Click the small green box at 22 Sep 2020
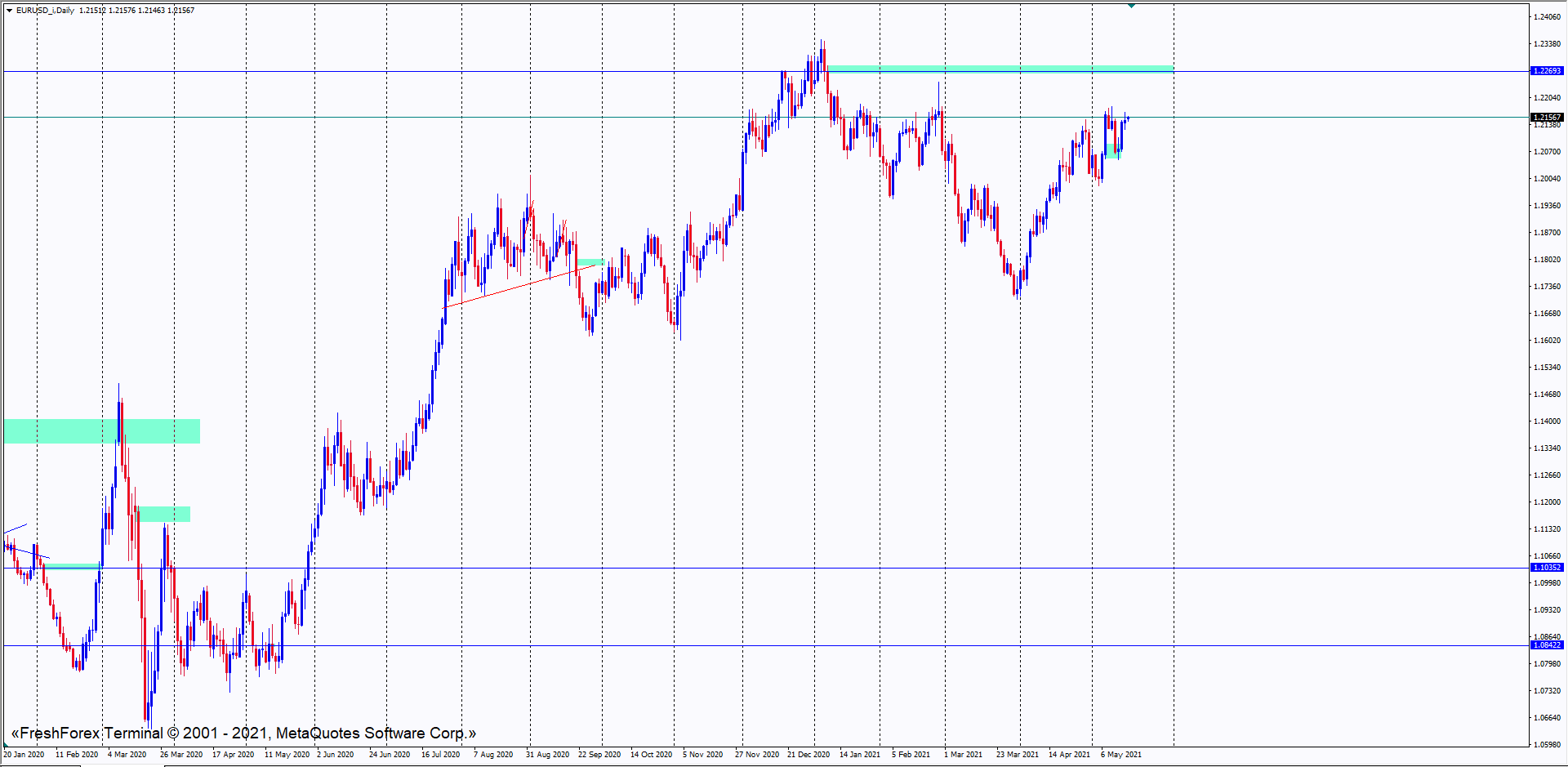The height and width of the screenshot is (767, 1568). 592,262
